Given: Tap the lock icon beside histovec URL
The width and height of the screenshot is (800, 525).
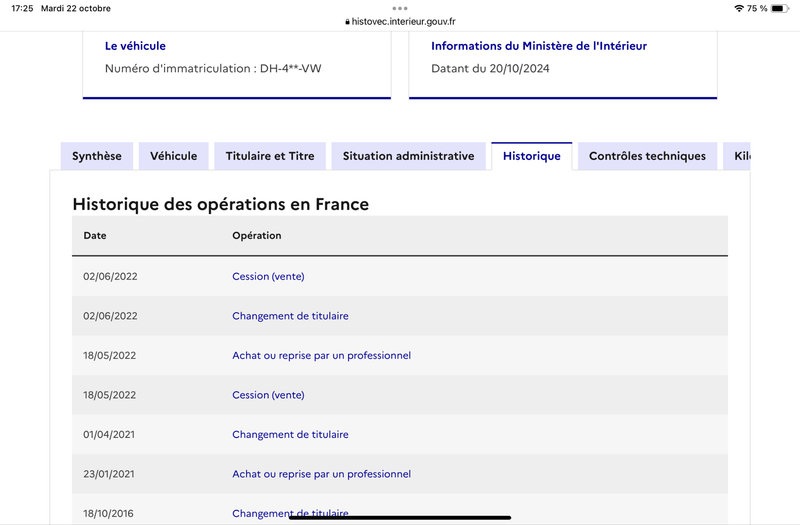Looking at the screenshot, I should [347, 22].
